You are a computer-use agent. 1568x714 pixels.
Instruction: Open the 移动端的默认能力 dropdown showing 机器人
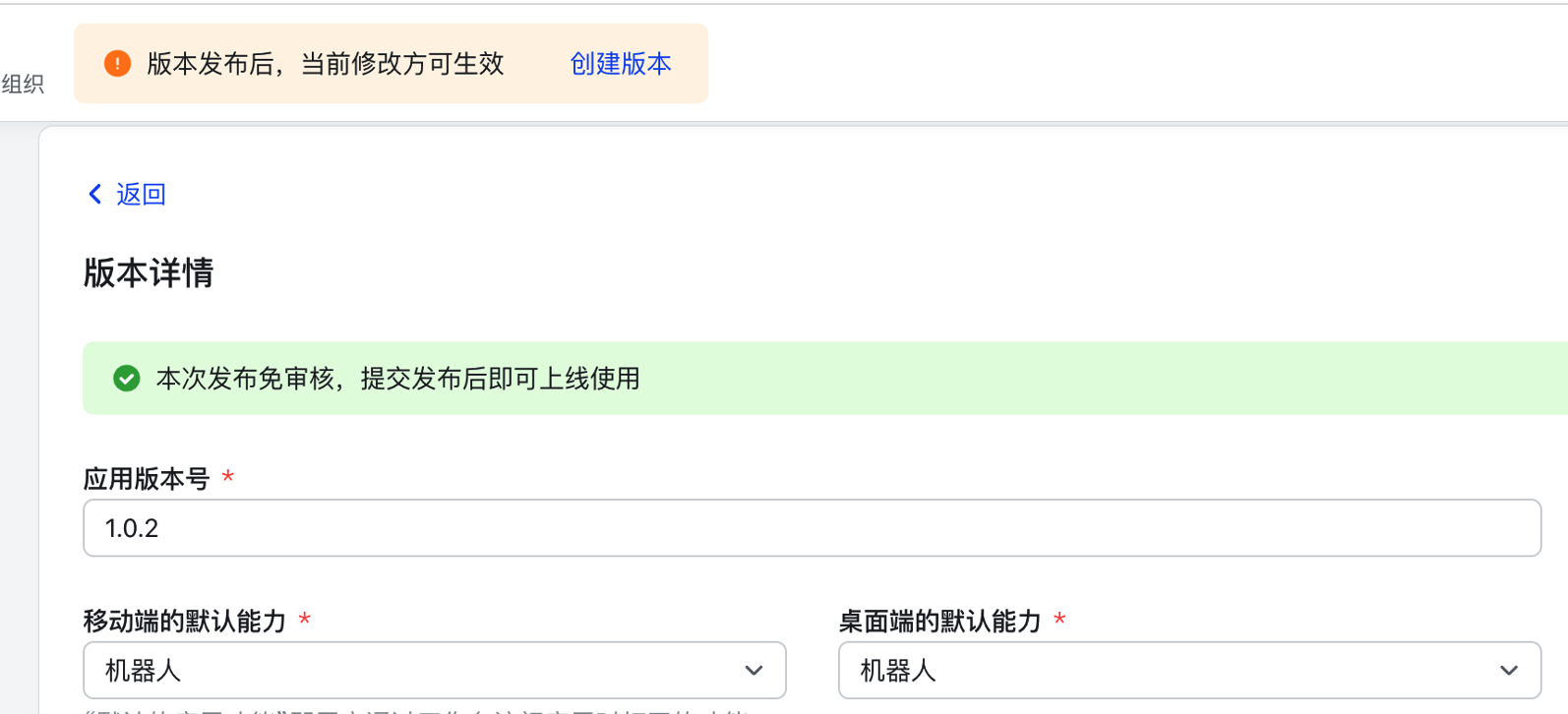[434, 671]
